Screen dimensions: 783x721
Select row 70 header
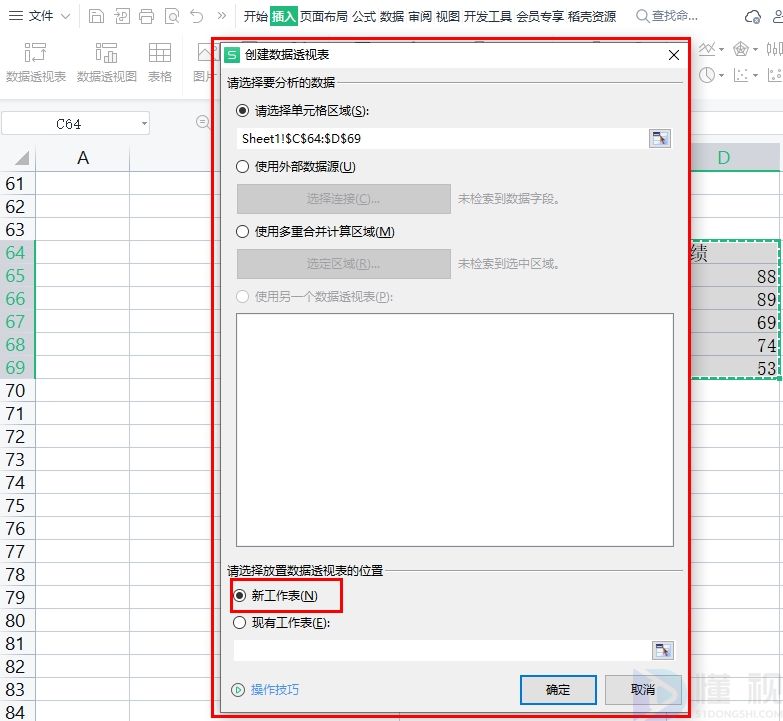pyautogui.click(x=15, y=390)
